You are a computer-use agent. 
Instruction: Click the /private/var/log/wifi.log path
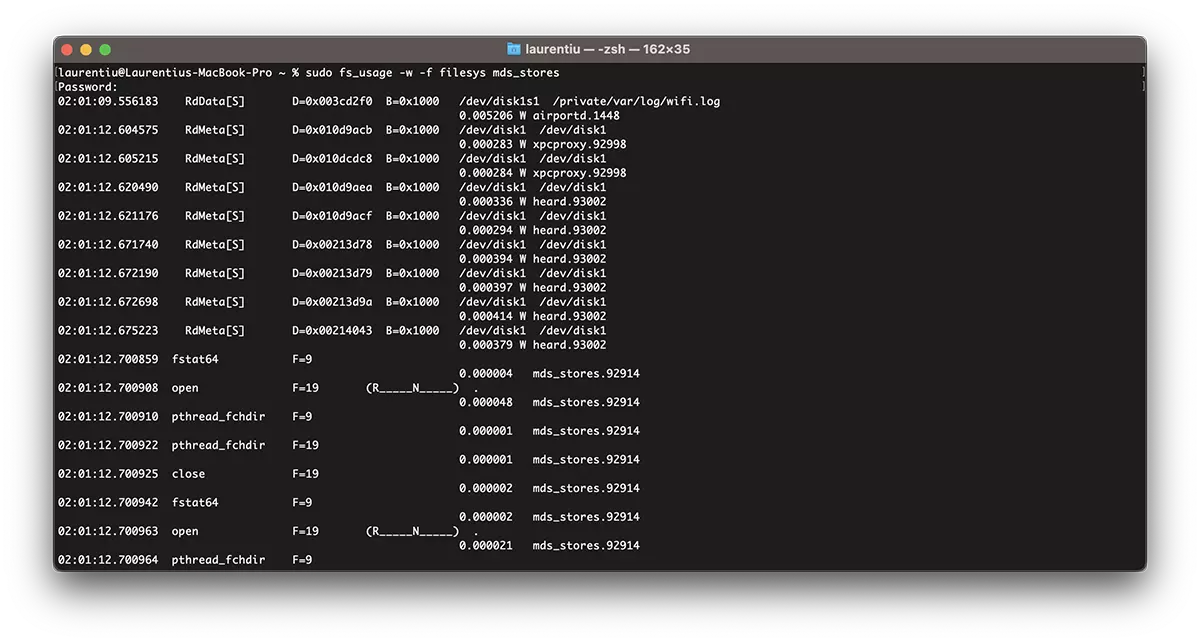pyautogui.click(x=636, y=101)
